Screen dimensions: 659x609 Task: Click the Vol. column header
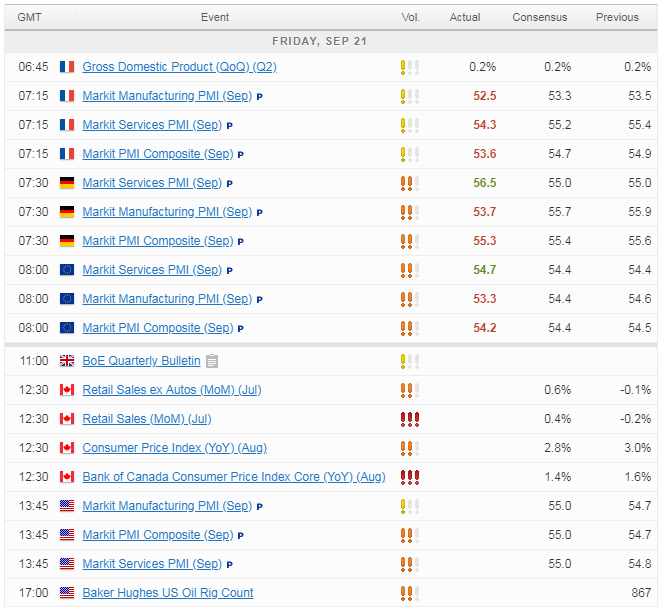[410, 17]
